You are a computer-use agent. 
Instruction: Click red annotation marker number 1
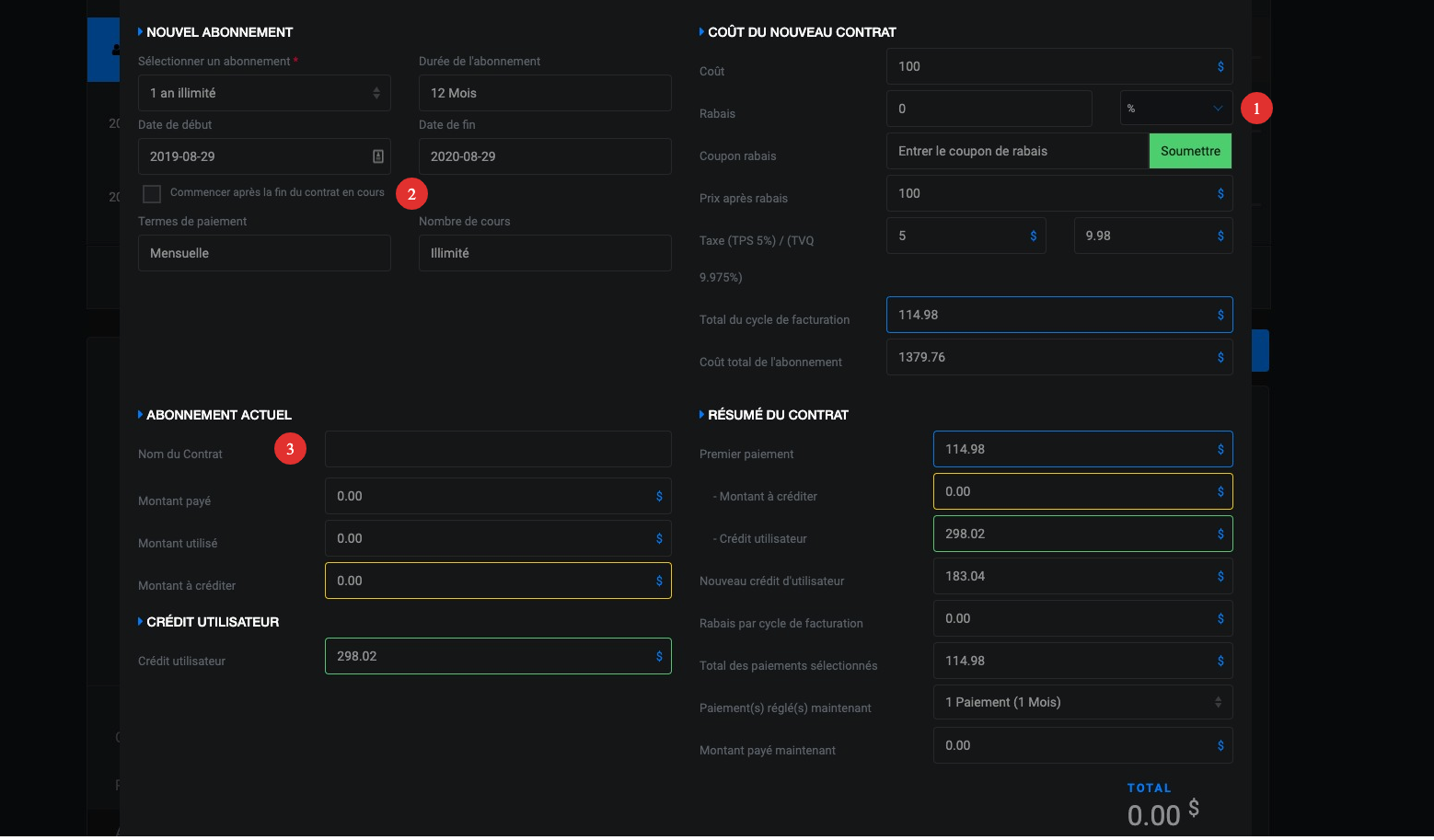tap(1255, 109)
